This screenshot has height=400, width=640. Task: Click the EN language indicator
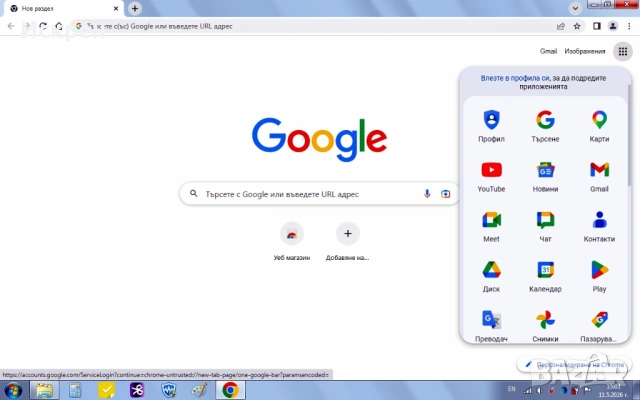coord(511,389)
